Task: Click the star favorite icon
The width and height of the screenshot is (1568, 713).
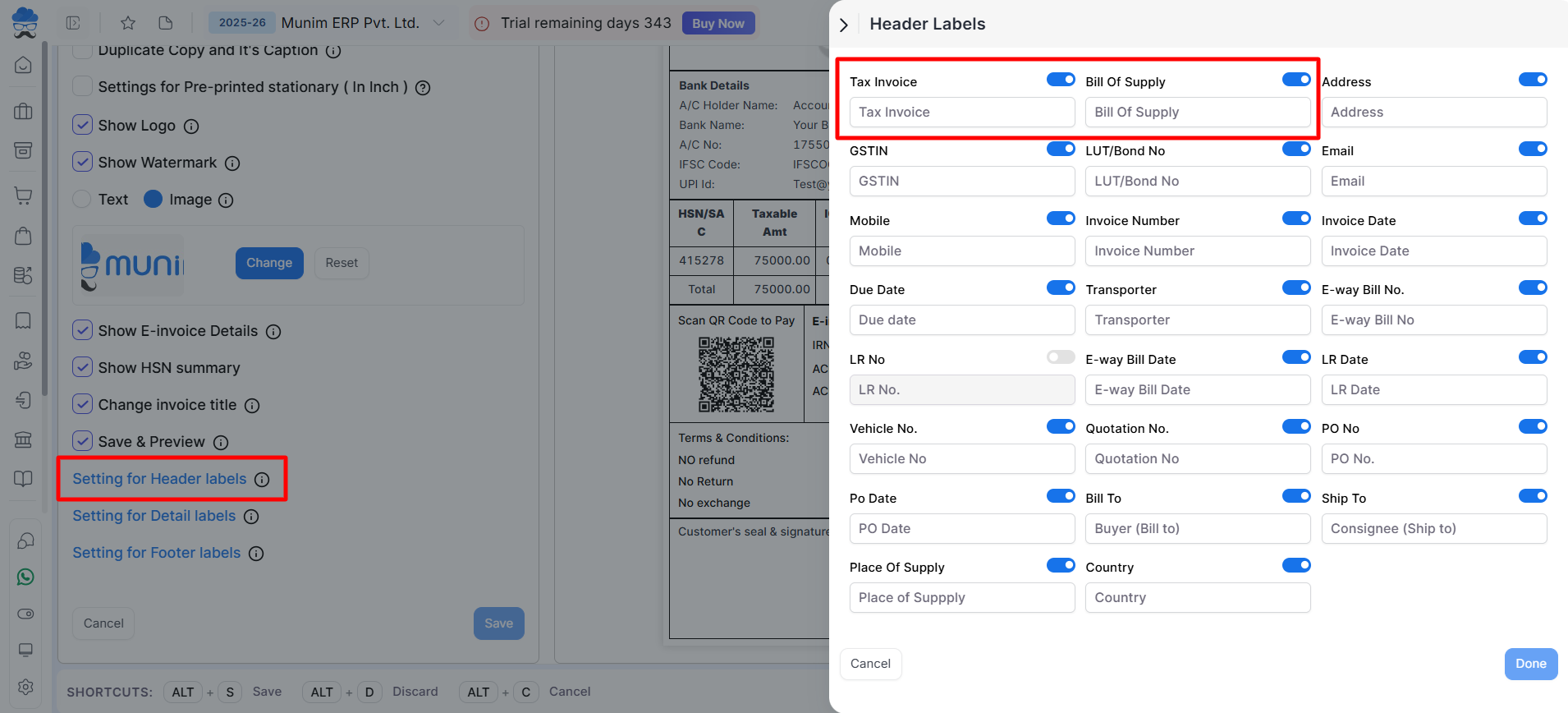Action: 128,23
